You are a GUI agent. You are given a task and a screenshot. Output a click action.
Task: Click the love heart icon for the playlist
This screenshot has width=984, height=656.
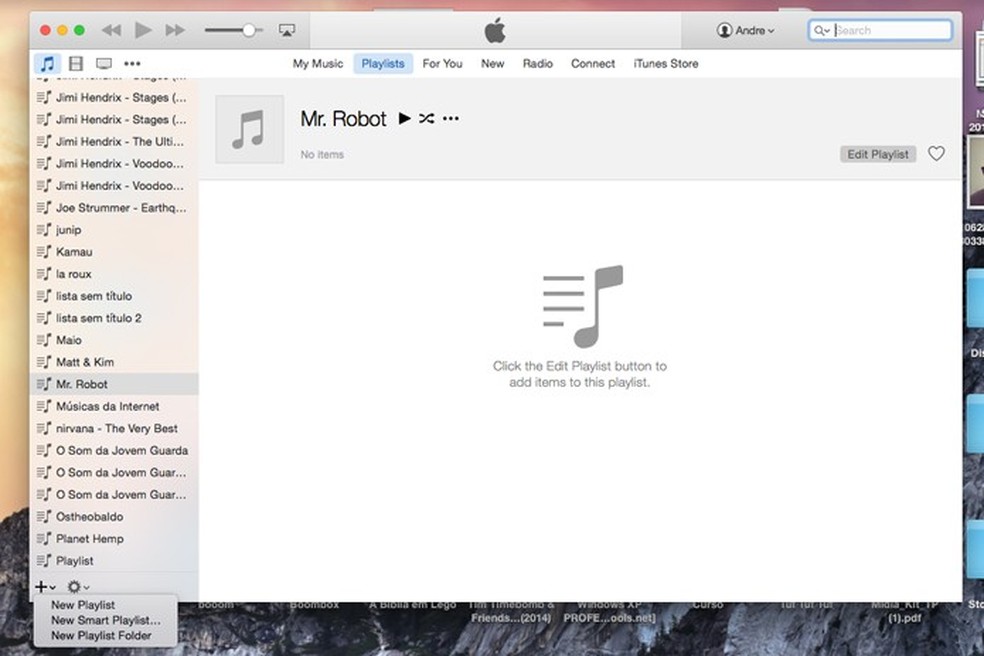click(x=936, y=154)
